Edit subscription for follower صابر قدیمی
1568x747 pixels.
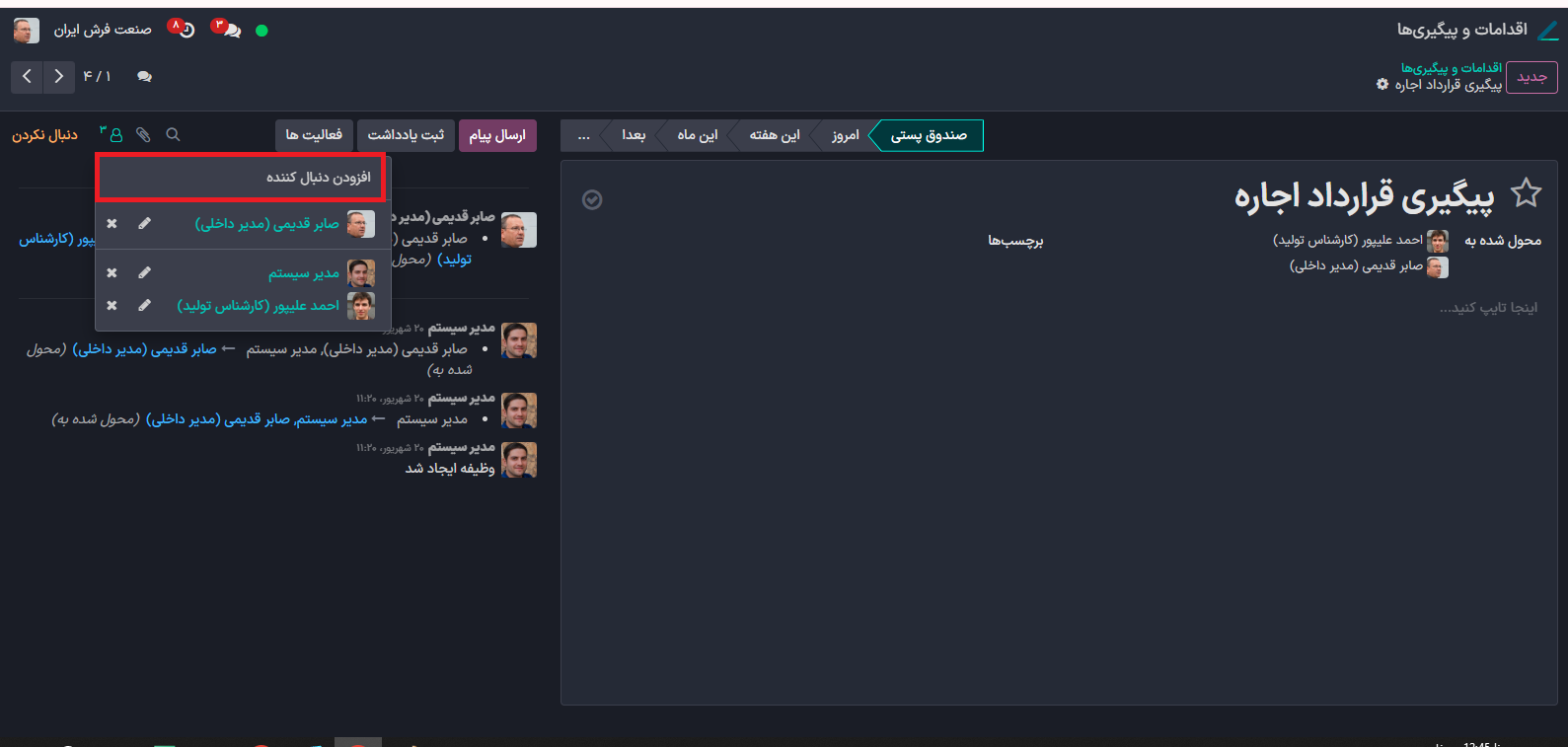[145, 224]
